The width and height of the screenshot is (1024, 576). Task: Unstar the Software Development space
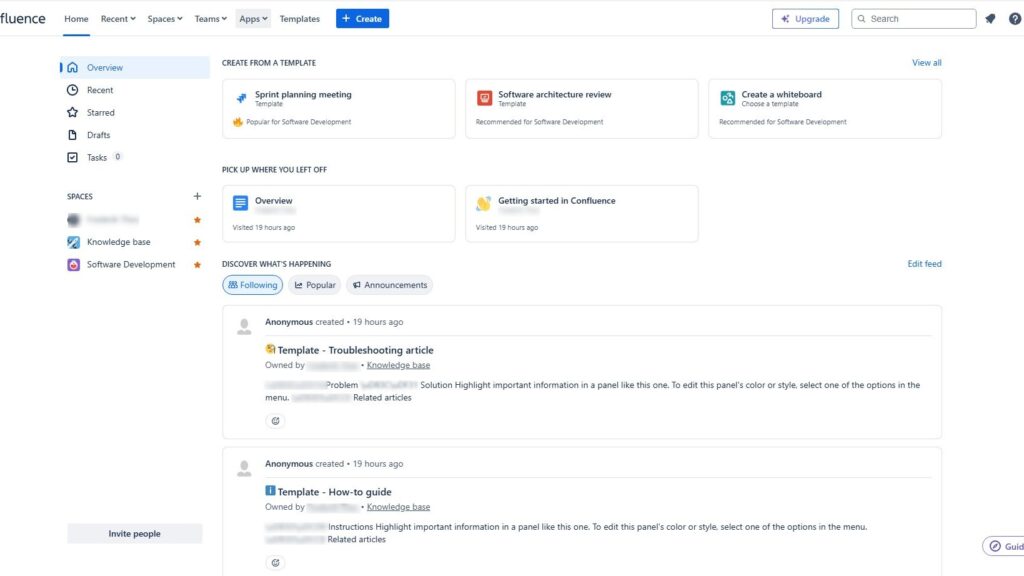coord(197,264)
